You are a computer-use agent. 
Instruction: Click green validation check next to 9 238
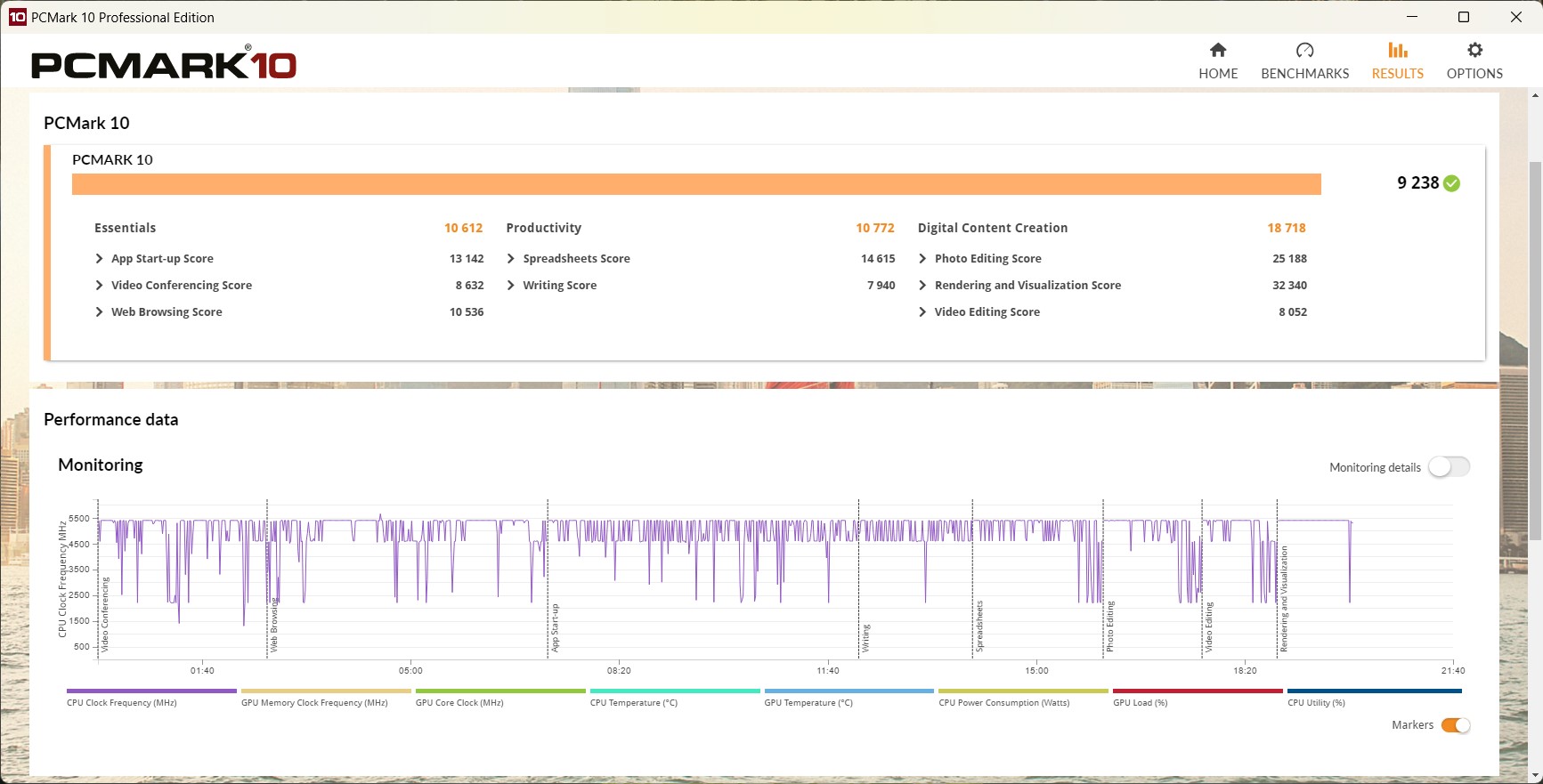(x=1451, y=183)
